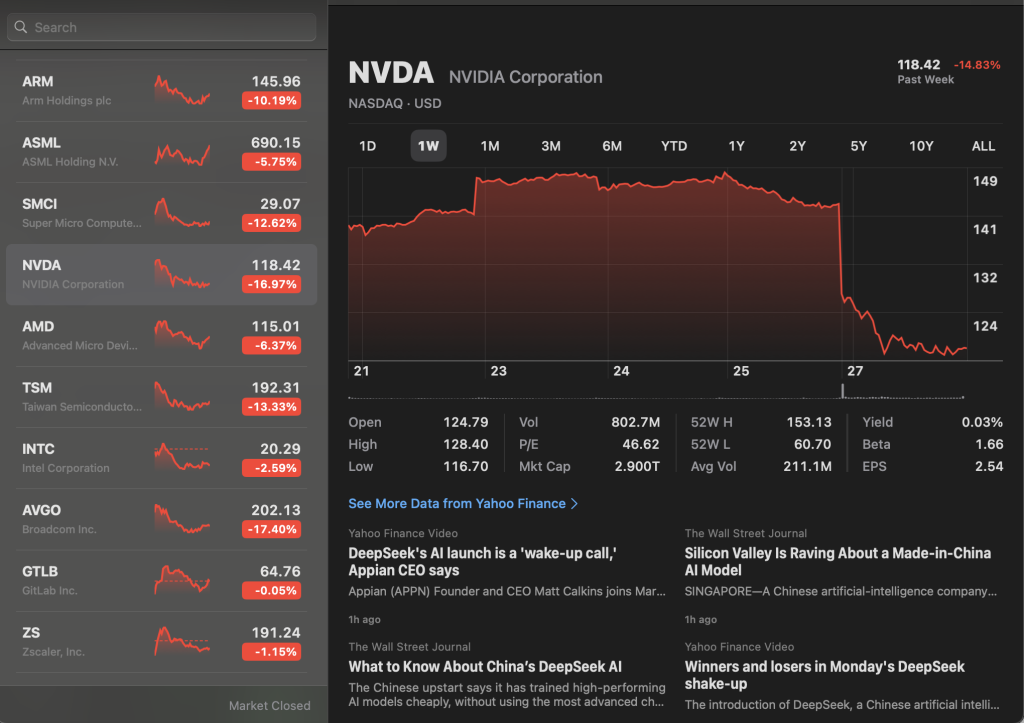Toggle NVDA's -16.97% change badge
The width and height of the screenshot is (1024, 723).
pyautogui.click(x=272, y=283)
